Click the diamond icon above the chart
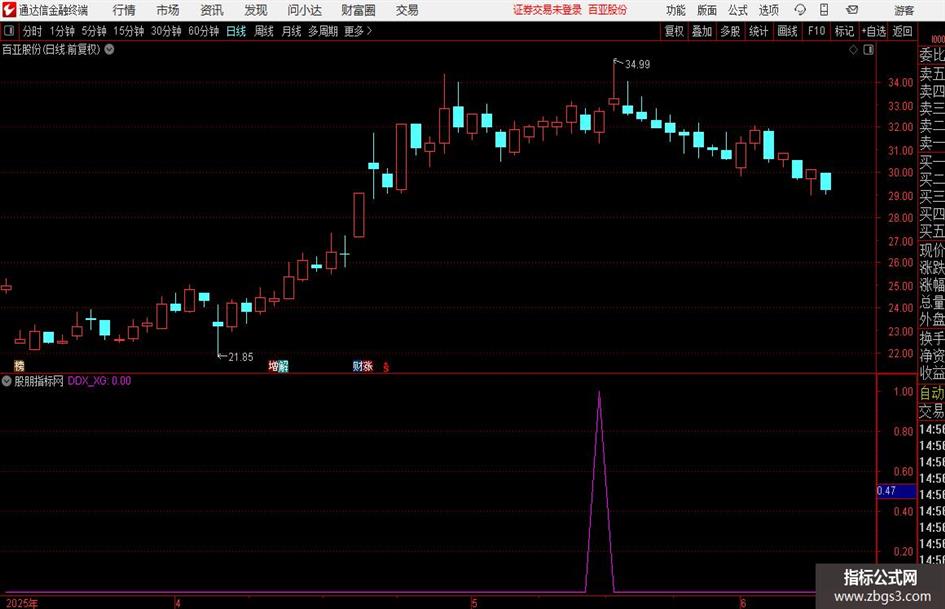This screenshot has height=609, width=945. coord(853,50)
